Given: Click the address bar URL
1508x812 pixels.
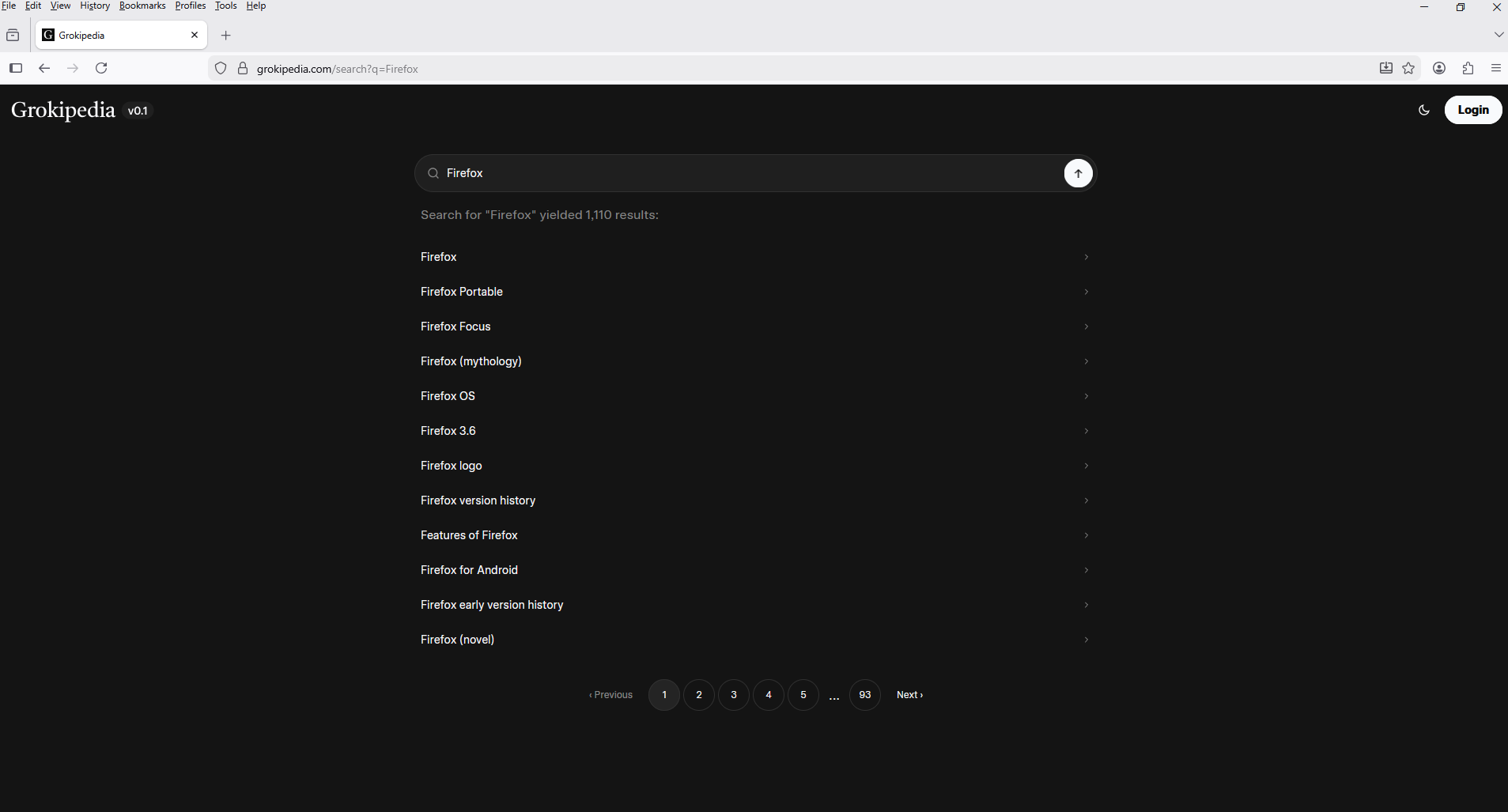Looking at the screenshot, I should [x=338, y=69].
